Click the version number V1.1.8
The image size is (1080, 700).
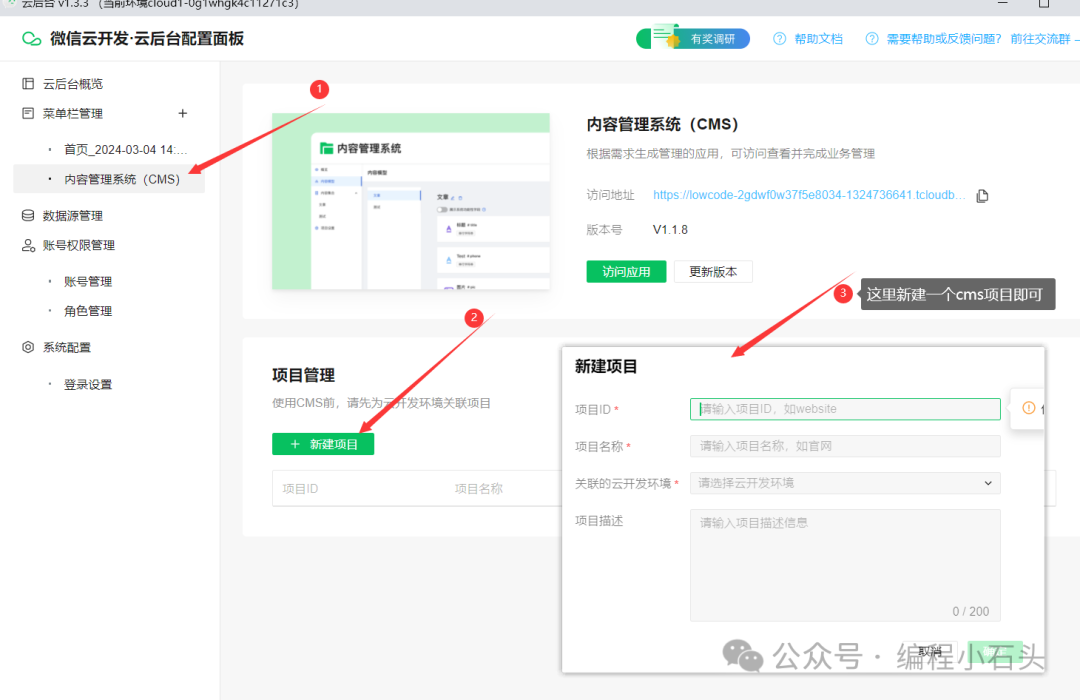click(670, 229)
